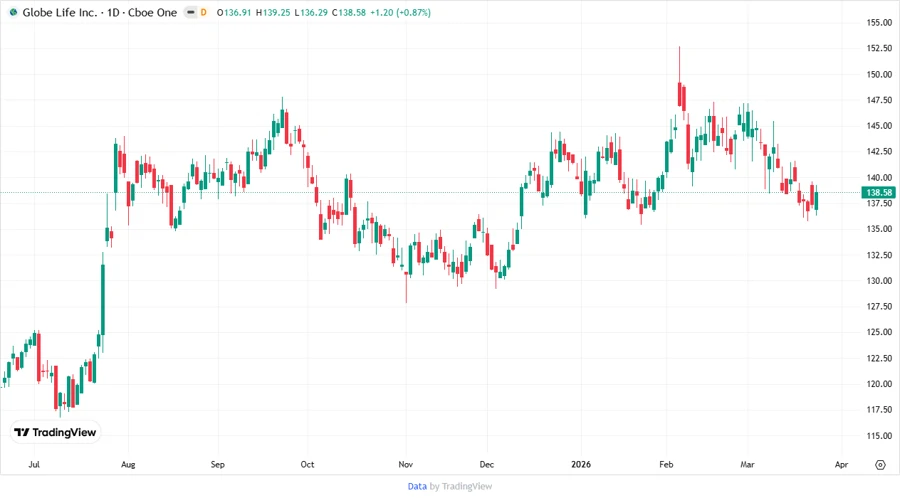Viewport: 900px width, 498px height.
Task: Click the Feb date axis label
Action: [666, 464]
